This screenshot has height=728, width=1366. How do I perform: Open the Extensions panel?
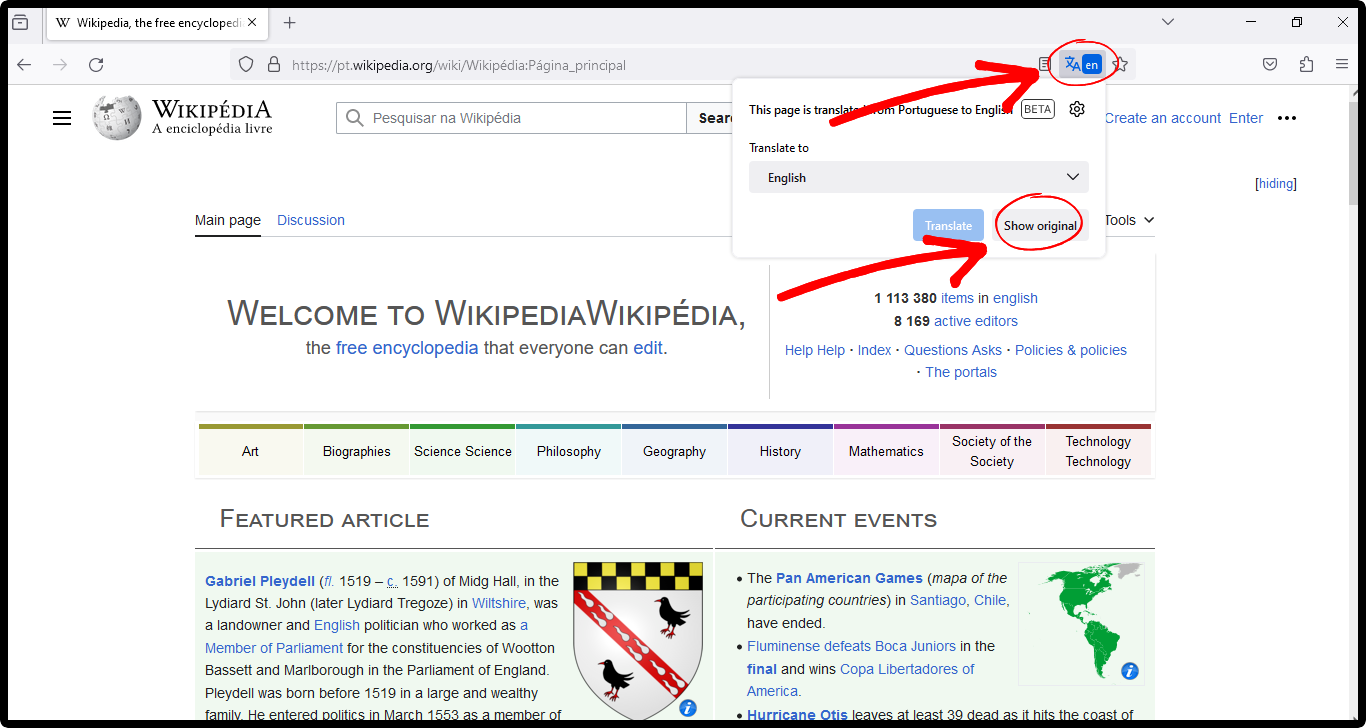[1306, 65]
